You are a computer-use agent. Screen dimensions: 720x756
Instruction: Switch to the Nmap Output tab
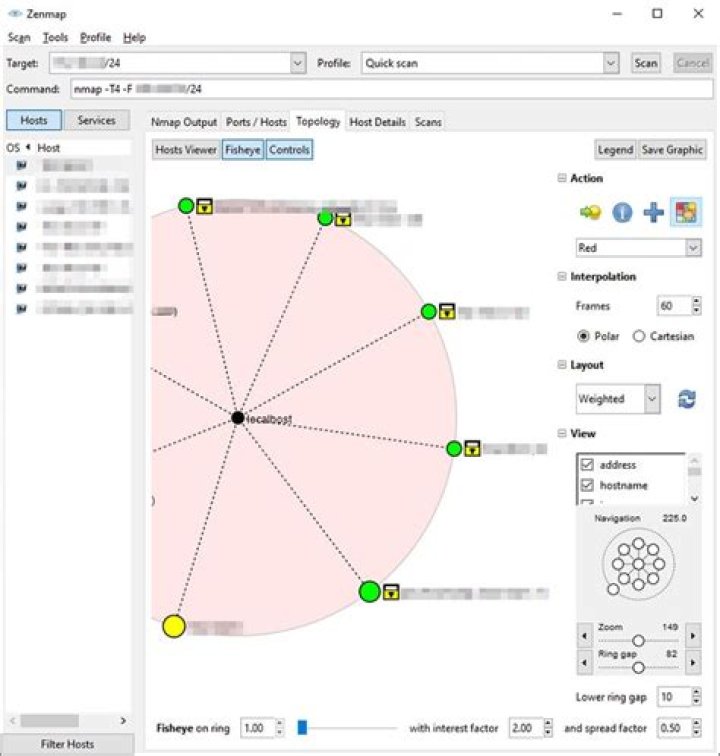(x=183, y=122)
